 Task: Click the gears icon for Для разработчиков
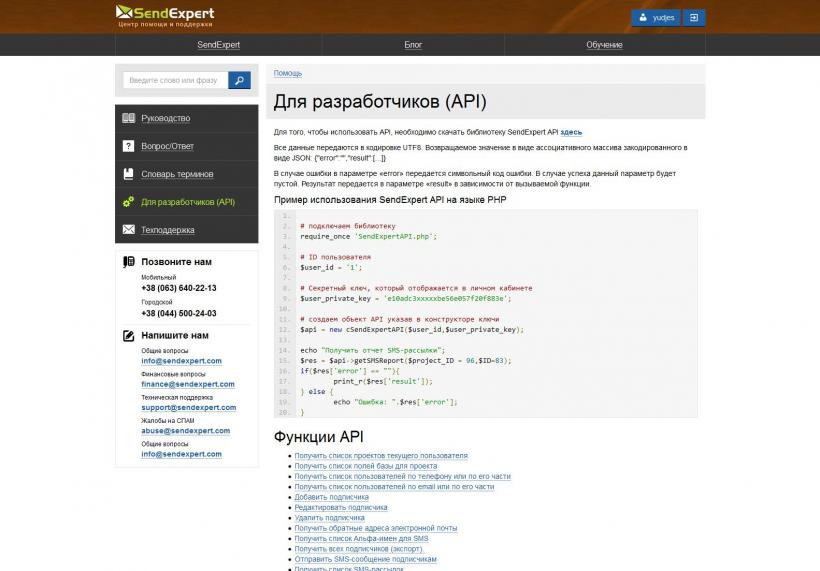pos(128,202)
